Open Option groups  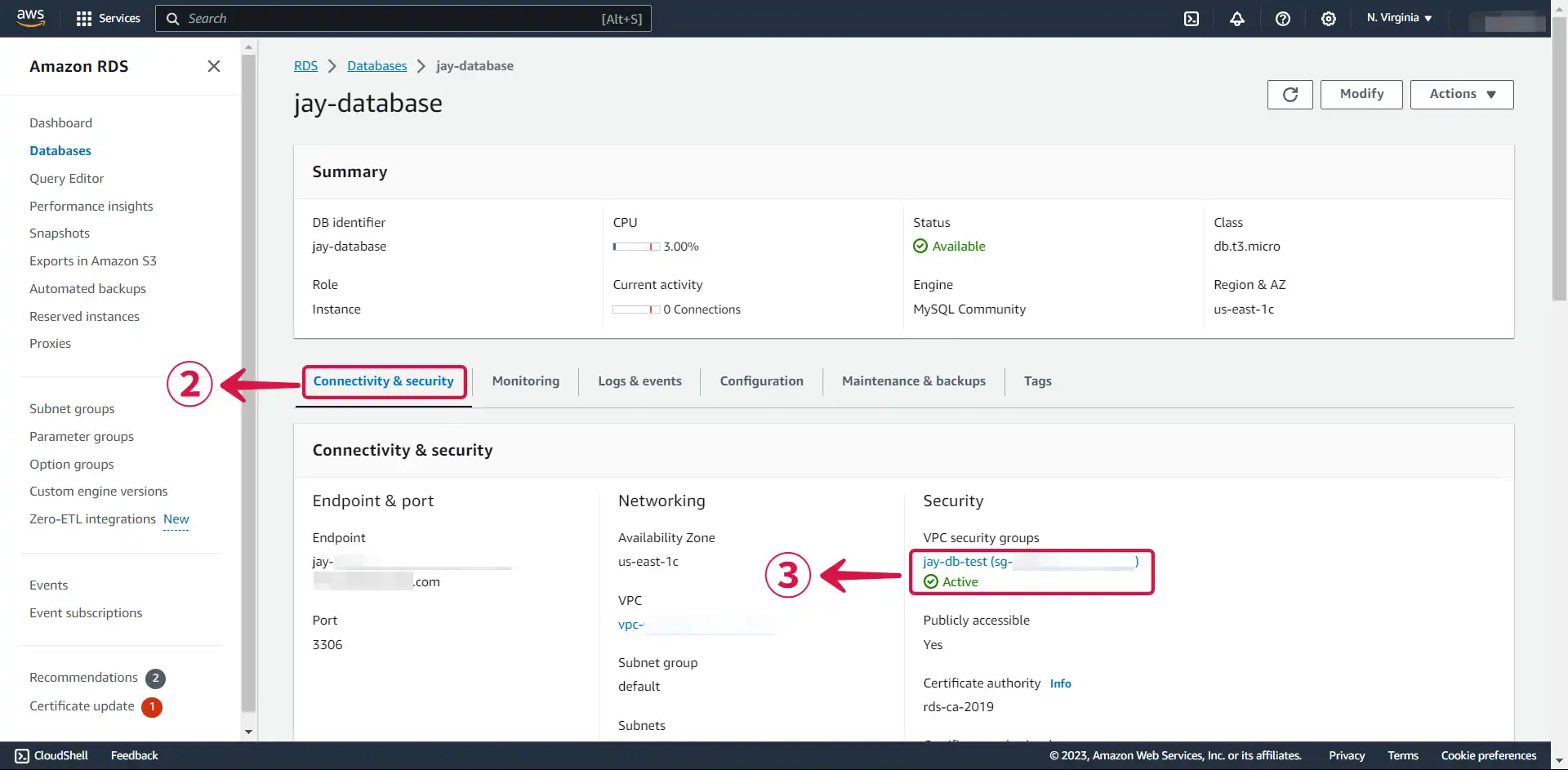point(72,465)
